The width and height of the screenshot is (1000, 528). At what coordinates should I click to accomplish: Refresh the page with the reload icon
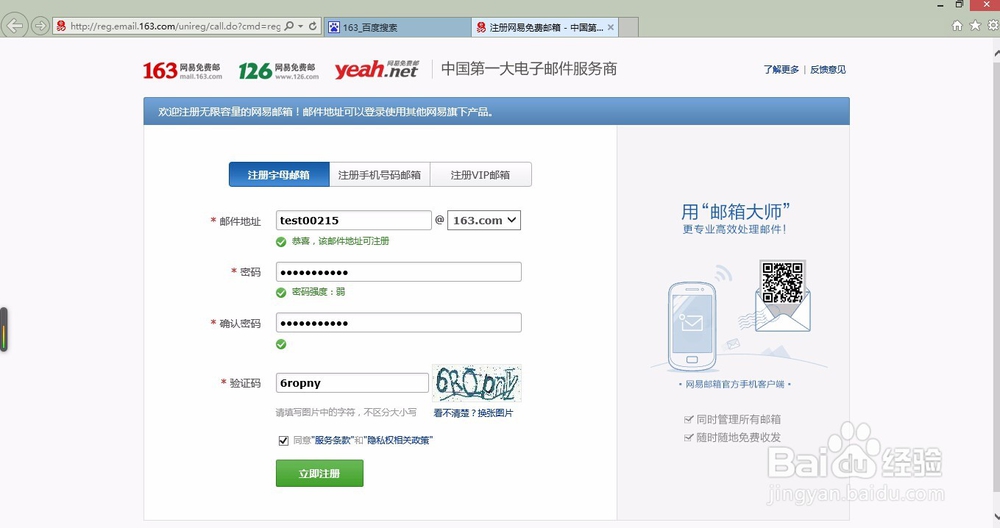(313, 26)
